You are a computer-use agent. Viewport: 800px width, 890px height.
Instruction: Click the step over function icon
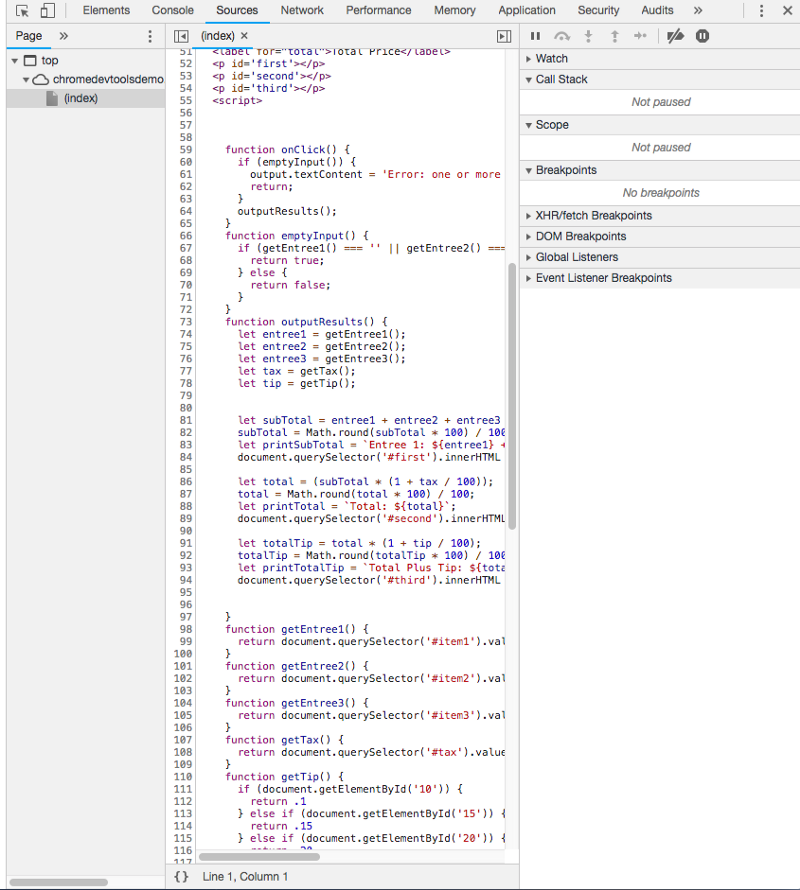coord(562,36)
